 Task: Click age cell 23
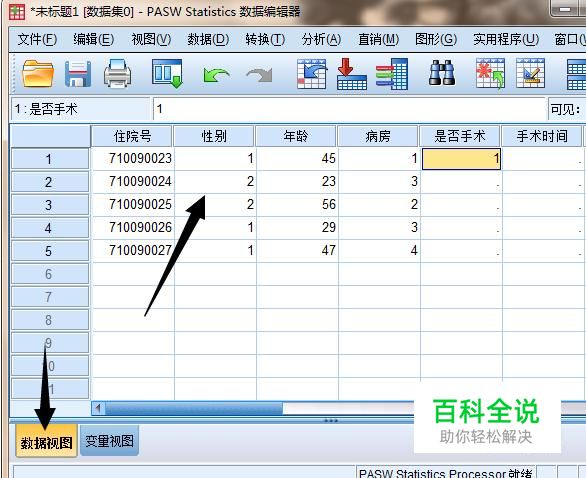(297, 182)
